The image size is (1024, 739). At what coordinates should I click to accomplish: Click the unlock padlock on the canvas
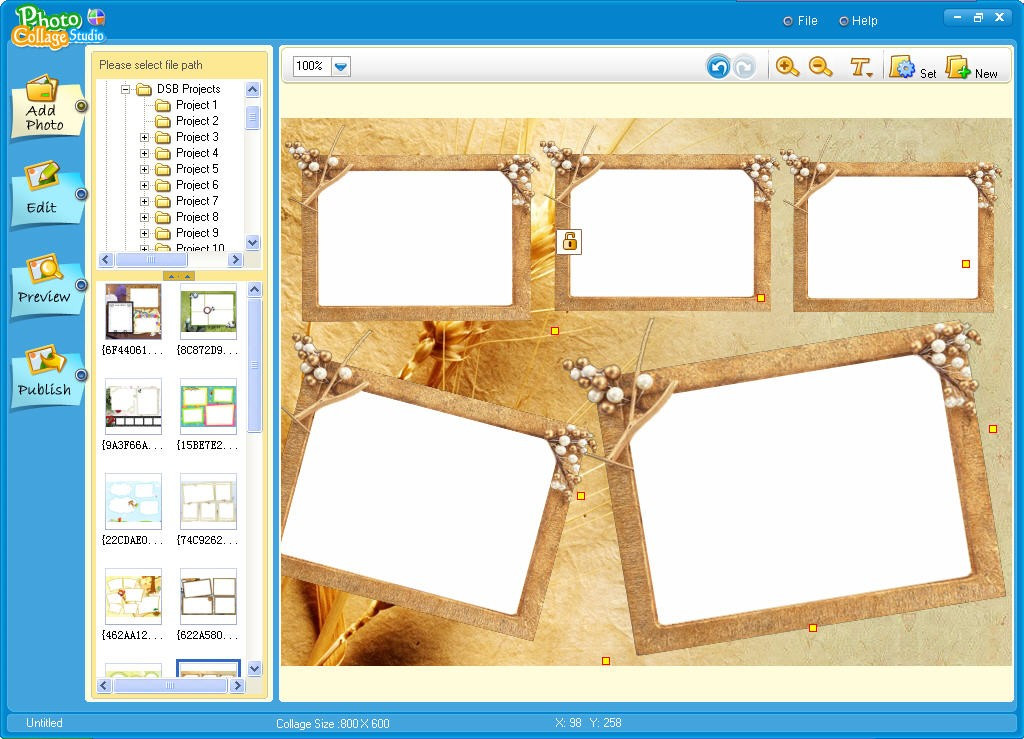pyautogui.click(x=569, y=242)
